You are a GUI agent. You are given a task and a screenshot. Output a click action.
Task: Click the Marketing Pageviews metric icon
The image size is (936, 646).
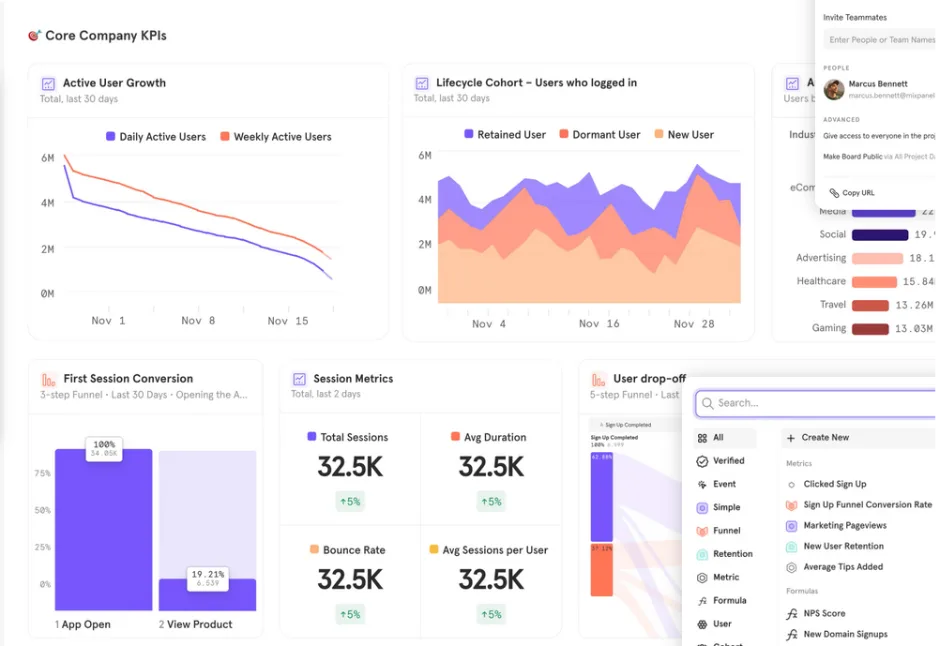pyautogui.click(x=791, y=525)
